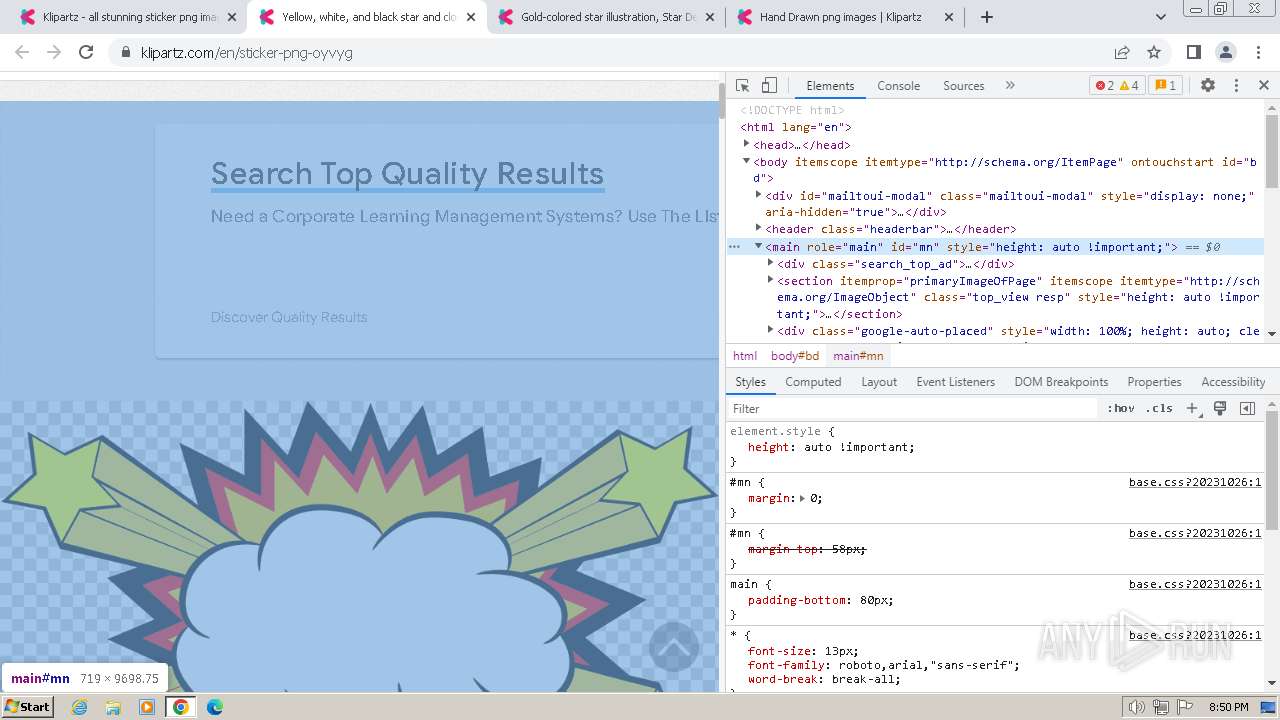This screenshot has width=1280, height=720.
Task: Close the Yellow, white, and black star tab
Action: [x=471, y=17]
